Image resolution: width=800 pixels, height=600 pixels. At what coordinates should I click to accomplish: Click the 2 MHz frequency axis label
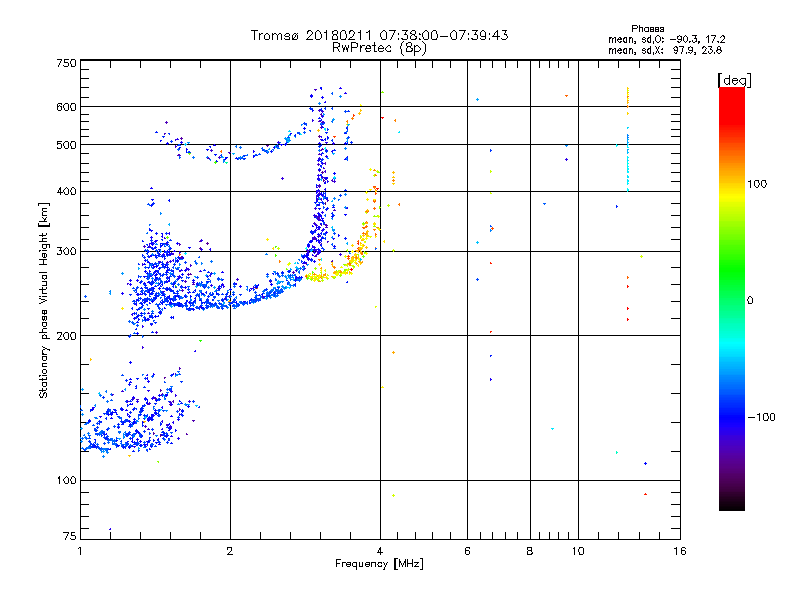[x=230, y=551]
